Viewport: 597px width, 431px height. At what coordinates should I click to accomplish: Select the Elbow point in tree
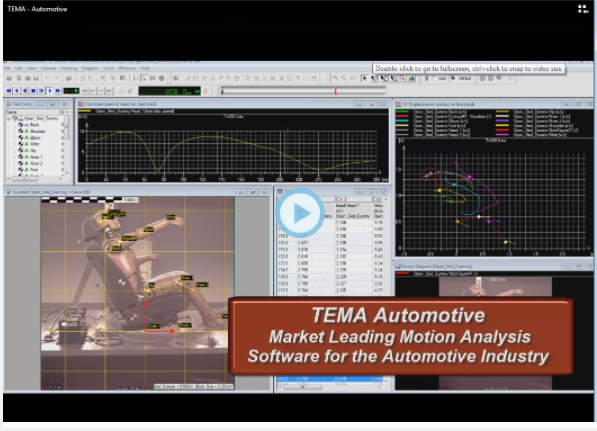[x=35, y=138]
